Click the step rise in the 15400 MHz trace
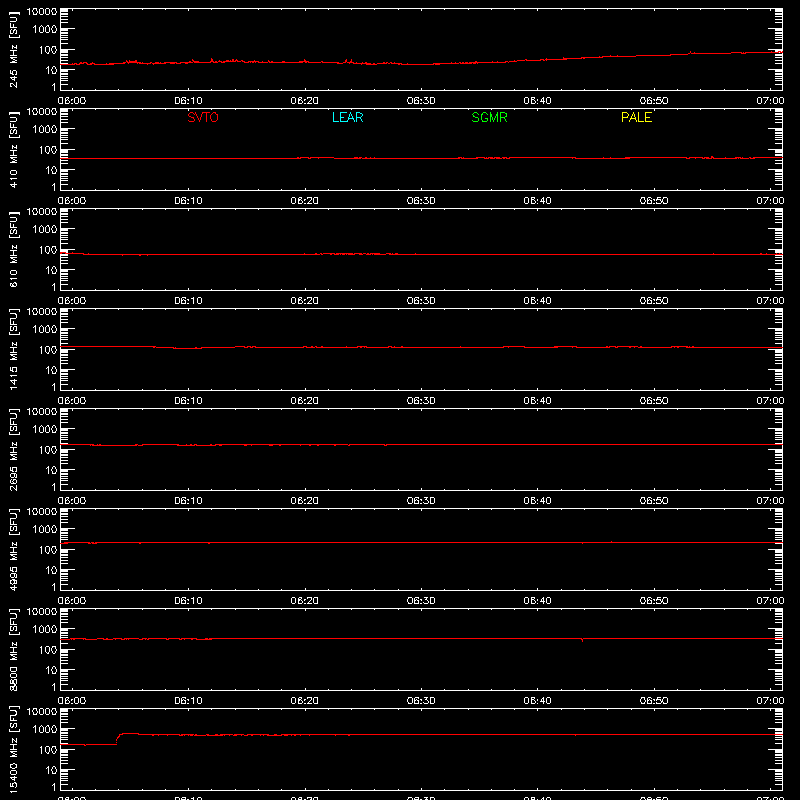This screenshot has width=800, height=800. point(118,739)
